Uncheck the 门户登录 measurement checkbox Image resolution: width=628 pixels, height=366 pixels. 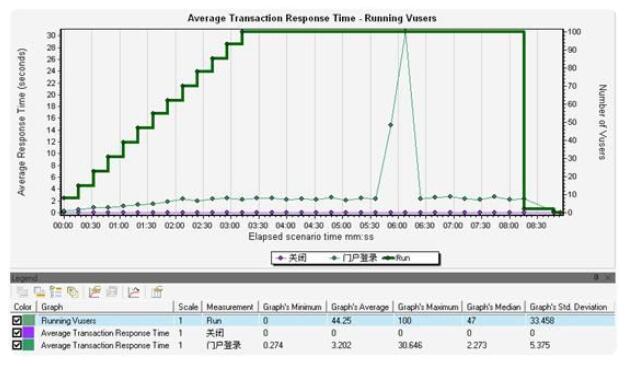tap(17, 345)
